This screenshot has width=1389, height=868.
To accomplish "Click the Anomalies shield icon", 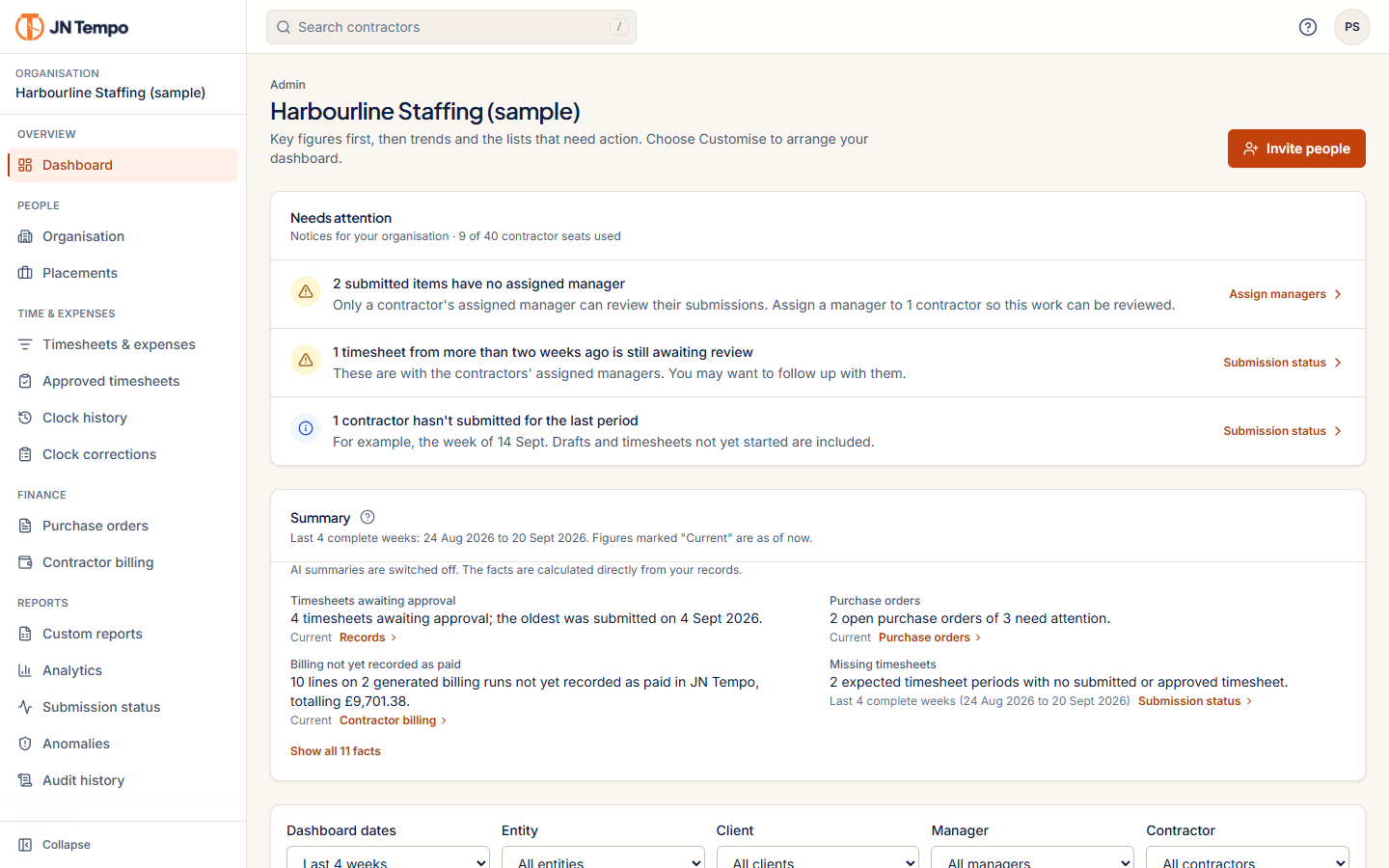I will 25,744.
